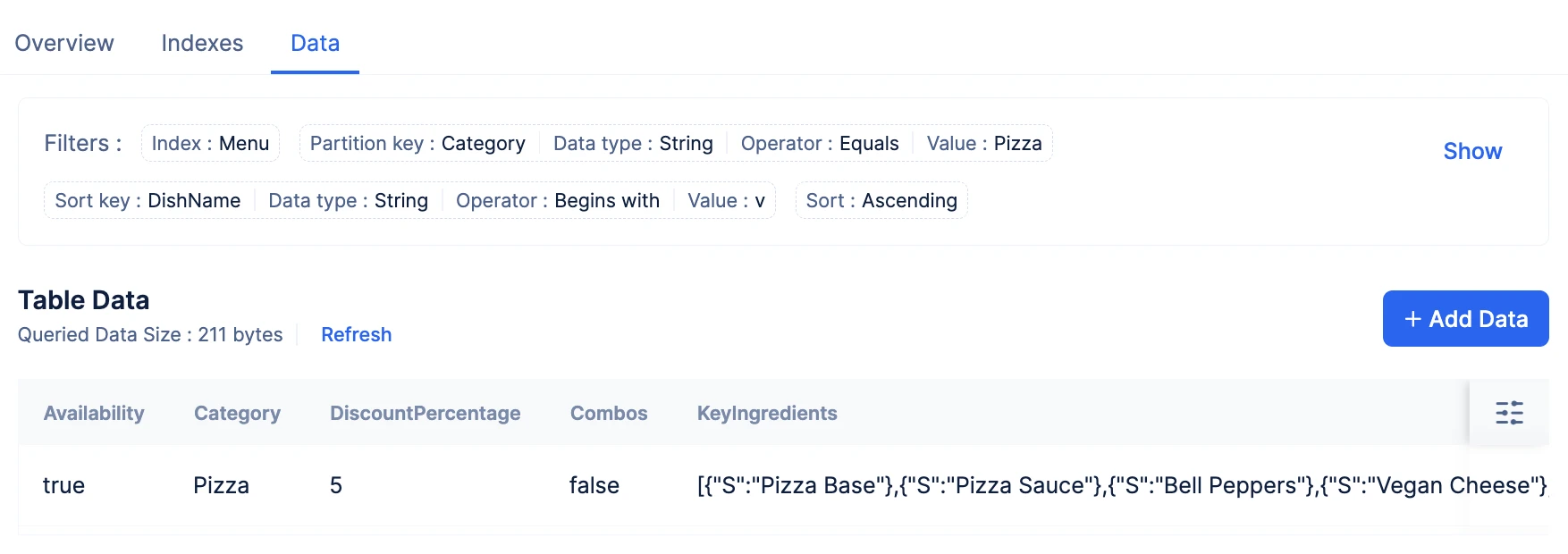Click the Show filters link
1568x554 pixels.
1472,151
